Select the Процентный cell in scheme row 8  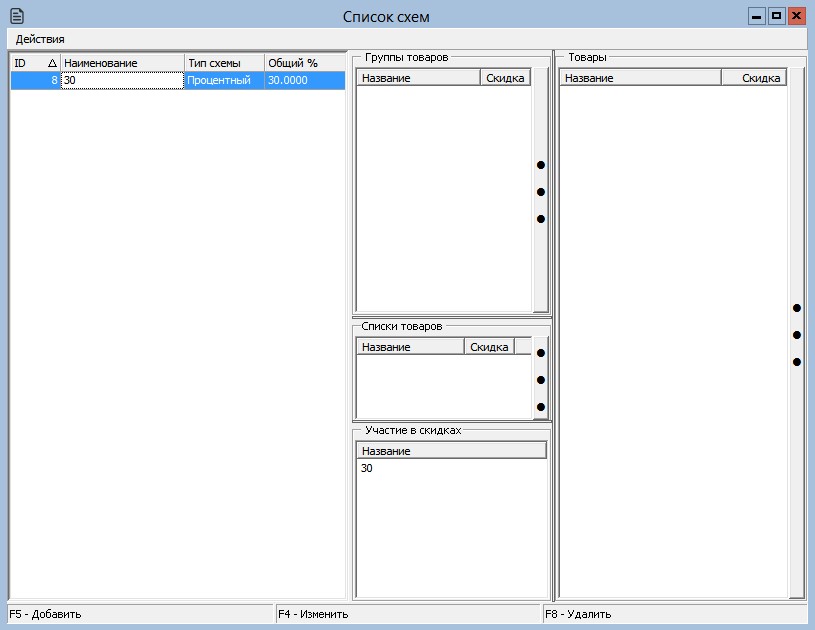coord(224,81)
